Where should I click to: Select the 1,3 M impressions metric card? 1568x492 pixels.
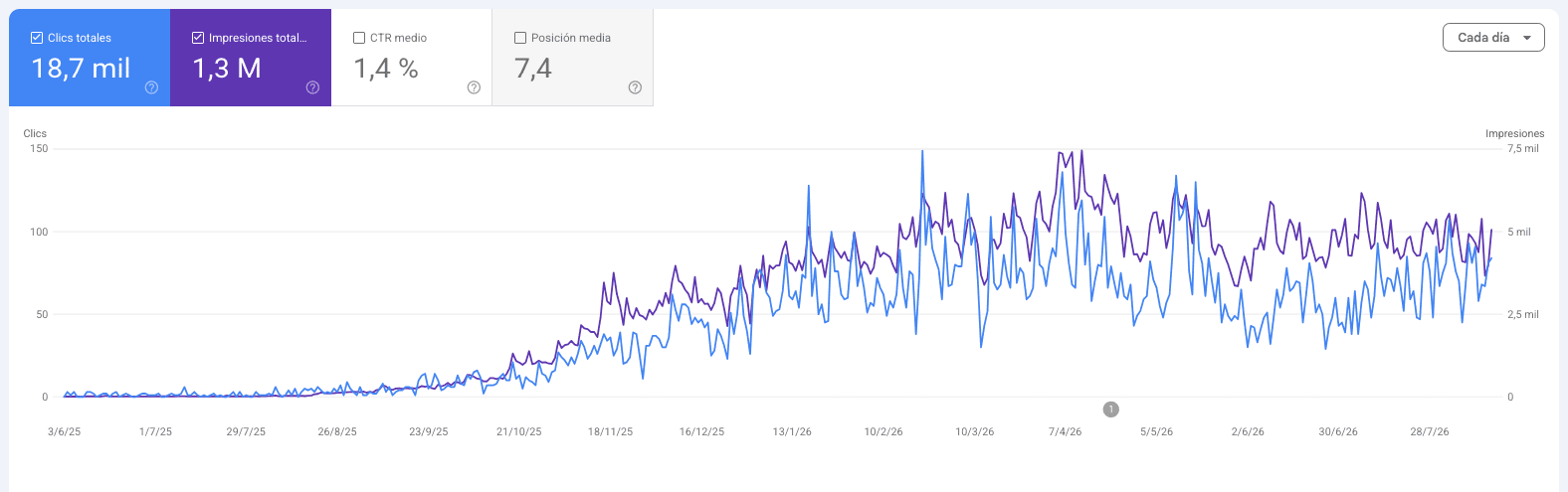tap(251, 58)
